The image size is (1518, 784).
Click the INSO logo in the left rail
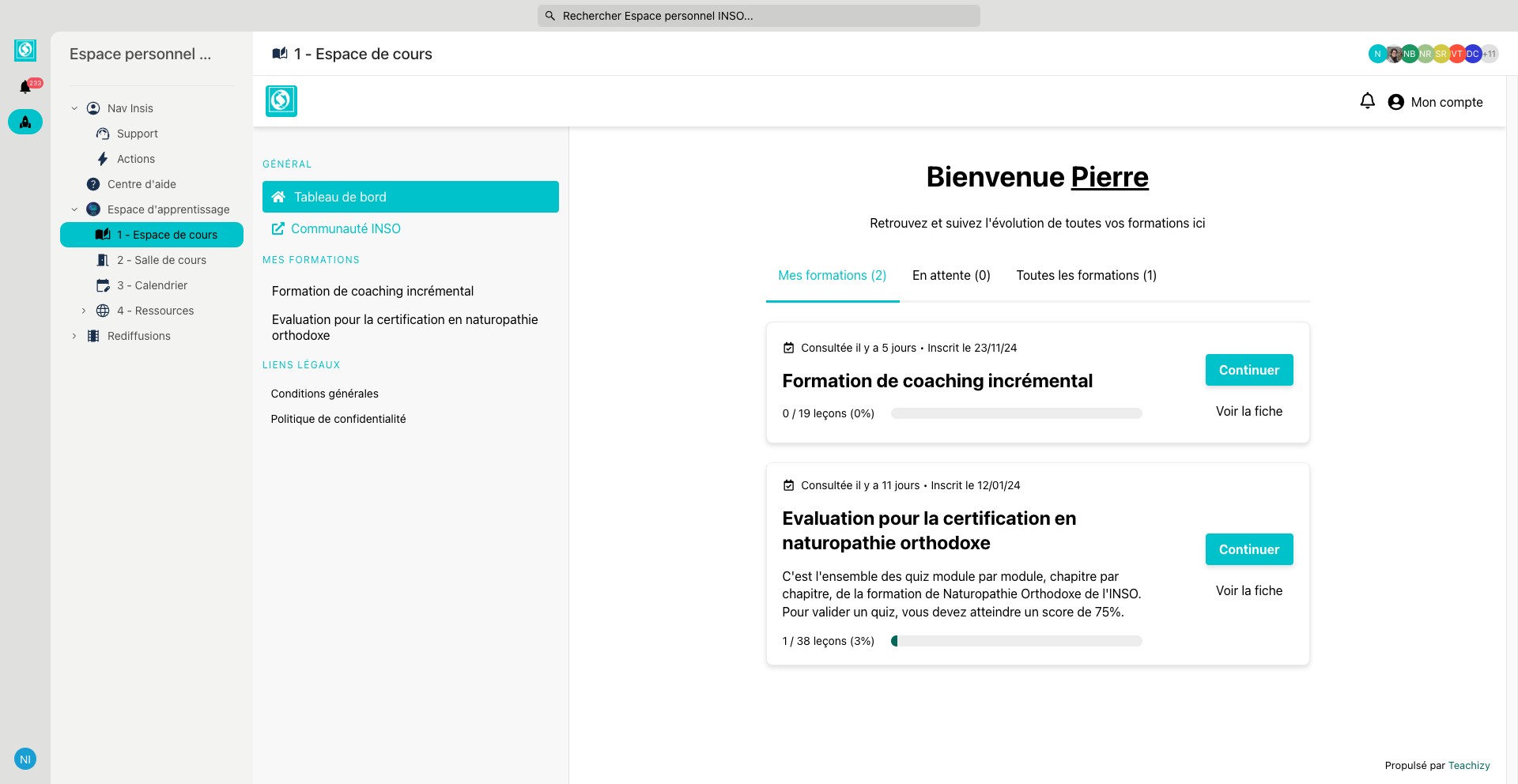tap(25, 51)
